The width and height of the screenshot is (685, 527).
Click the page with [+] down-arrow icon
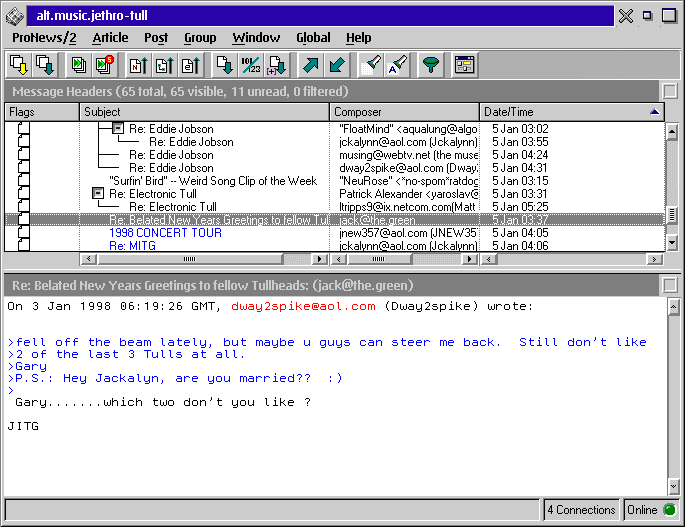277,65
